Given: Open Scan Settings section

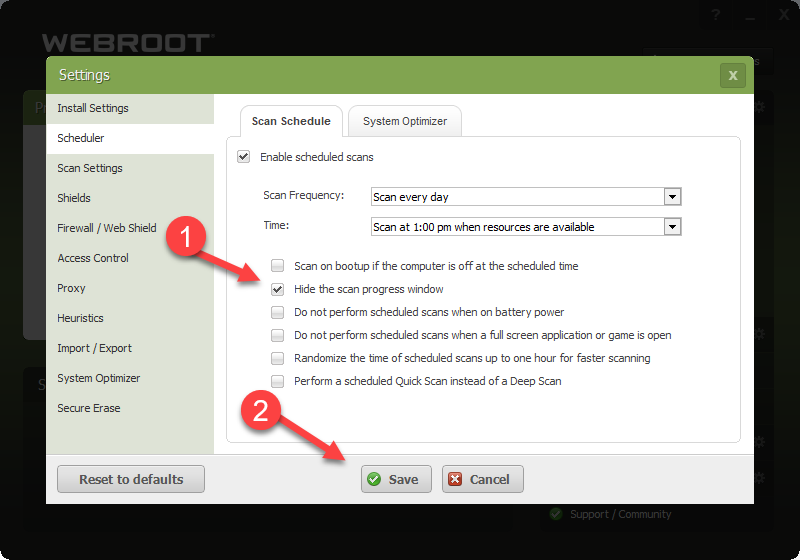Looking at the screenshot, I should point(130,168).
